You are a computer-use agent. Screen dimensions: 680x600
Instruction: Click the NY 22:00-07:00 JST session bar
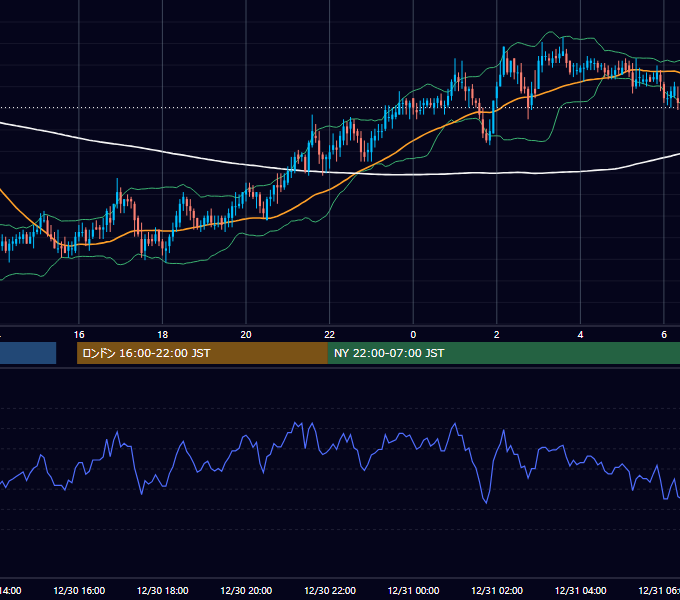(x=504, y=353)
